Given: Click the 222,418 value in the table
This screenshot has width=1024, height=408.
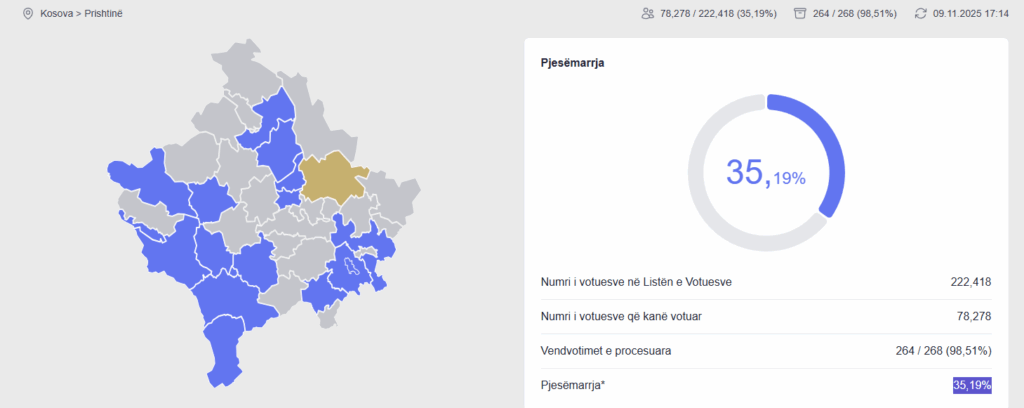Looking at the screenshot, I should click(x=970, y=282).
